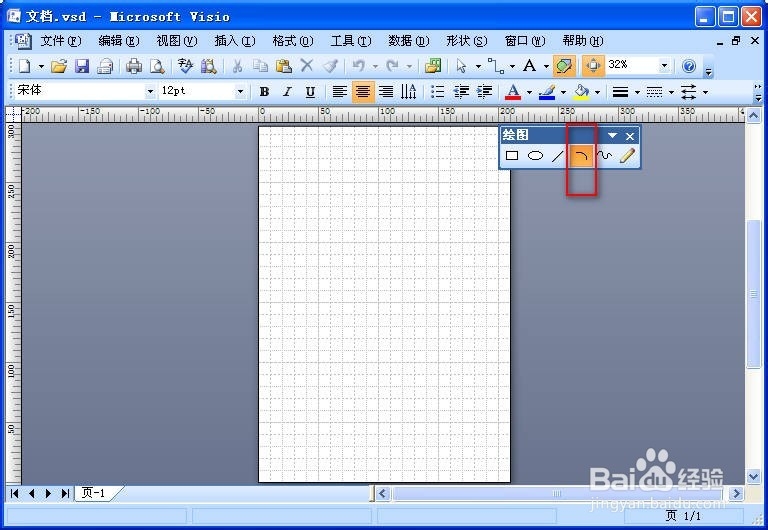Toggle the Drawing Tools toolbar button
Viewport: 768px width, 530px height.
pyautogui.click(x=564, y=66)
